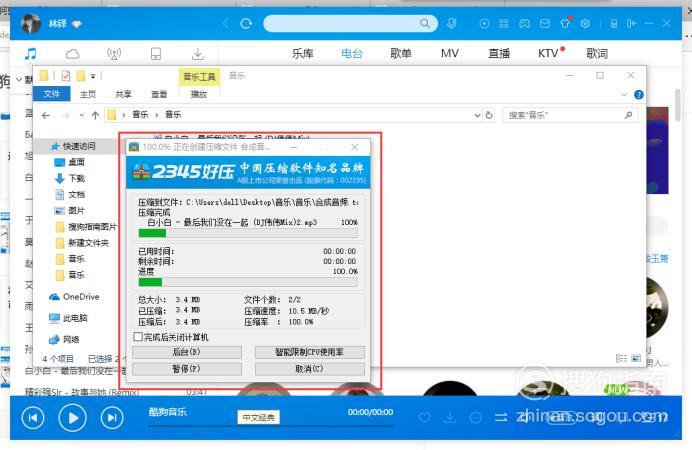Expand the Explorer address history dropdown
This screenshot has width=692, height=450.
[x=477, y=115]
